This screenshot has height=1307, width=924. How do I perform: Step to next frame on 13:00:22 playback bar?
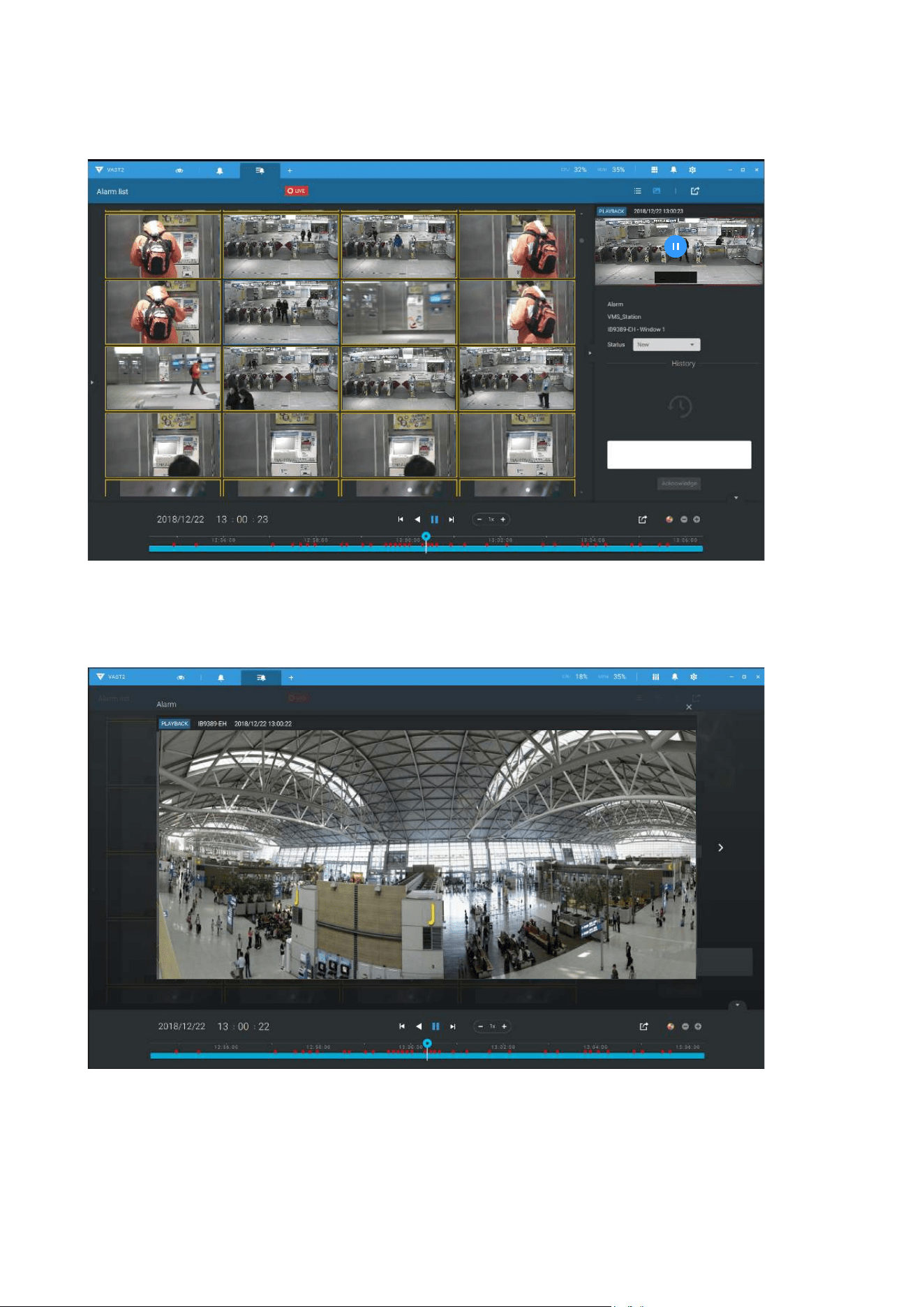pyautogui.click(x=453, y=1026)
